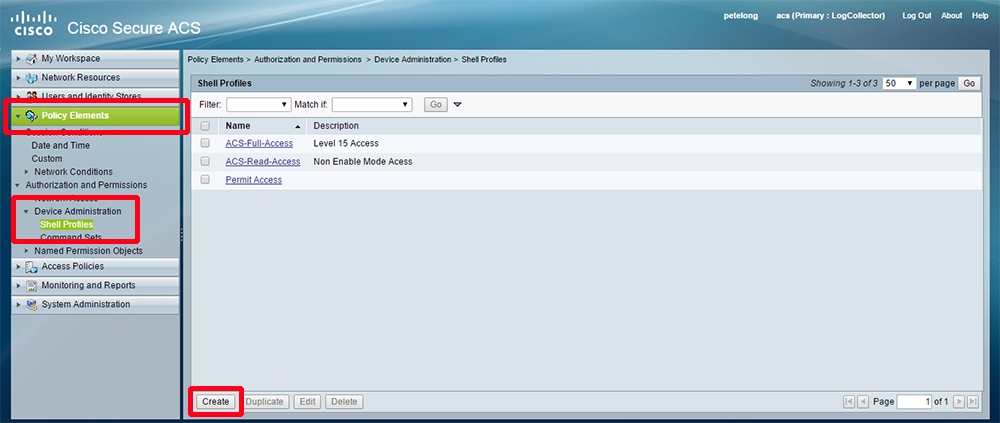1000x423 pixels.
Task: Open My Workspace section
Action: point(96,59)
